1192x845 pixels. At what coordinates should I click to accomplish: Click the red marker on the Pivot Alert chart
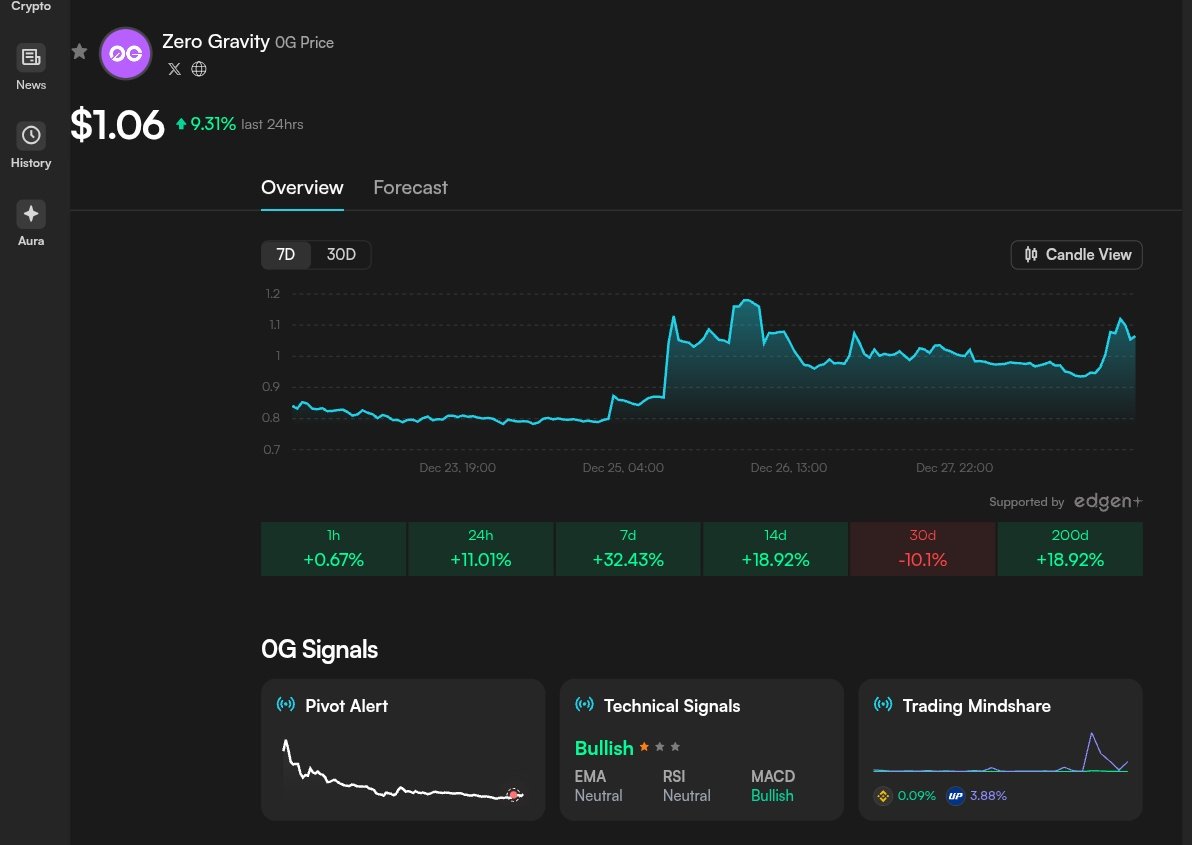click(x=514, y=795)
